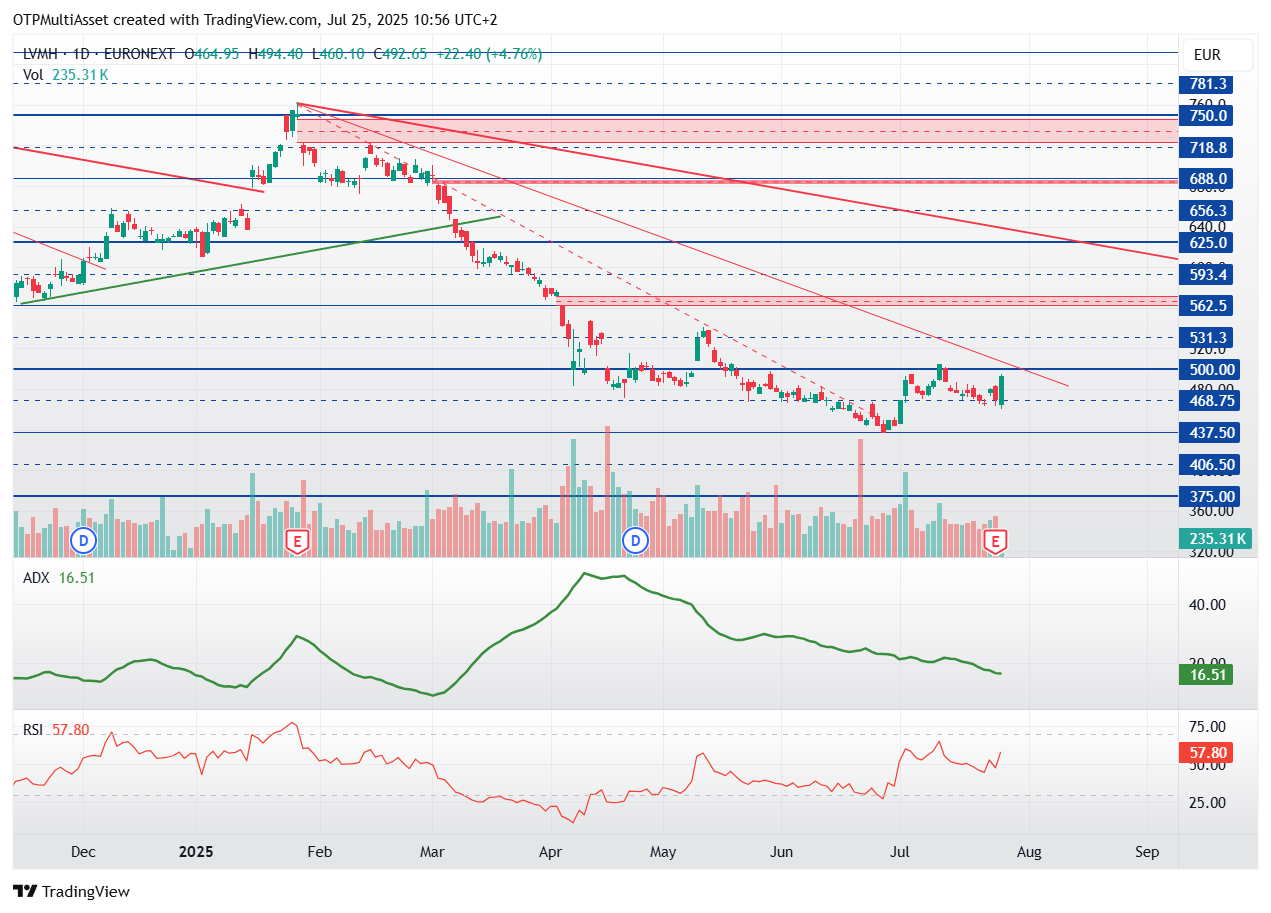This screenshot has width=1271, height=913.
Task: Click the Aug label on time axis
Action: tap(1029, 852)
